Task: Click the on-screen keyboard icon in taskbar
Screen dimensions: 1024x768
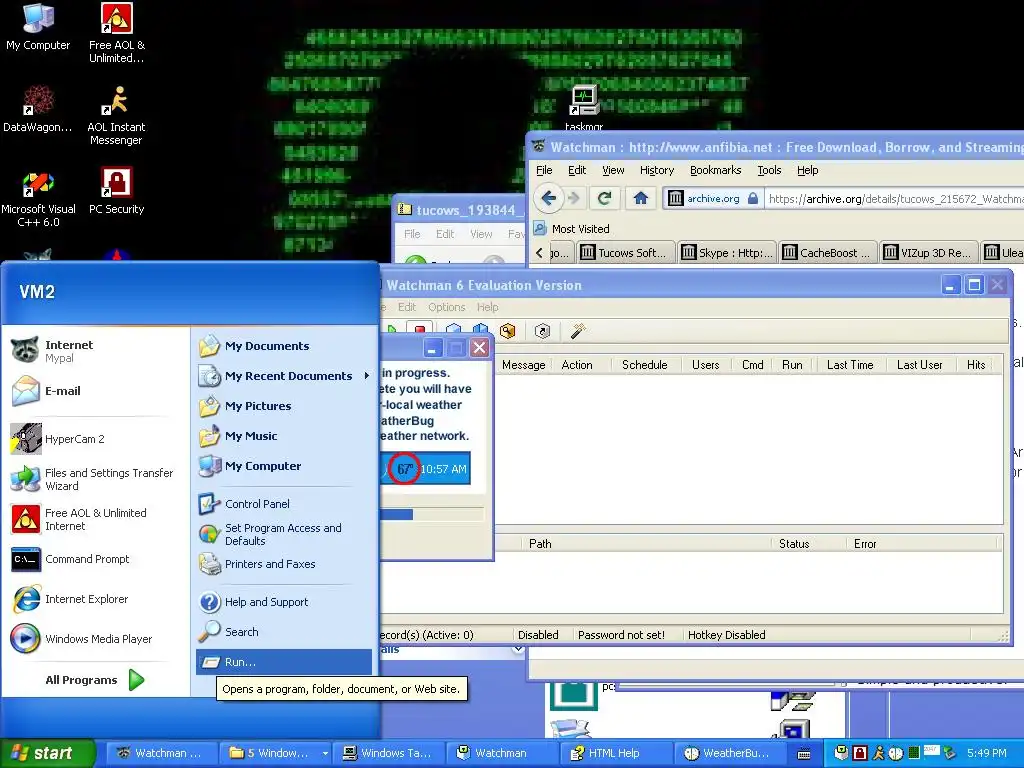Action: 805,754
